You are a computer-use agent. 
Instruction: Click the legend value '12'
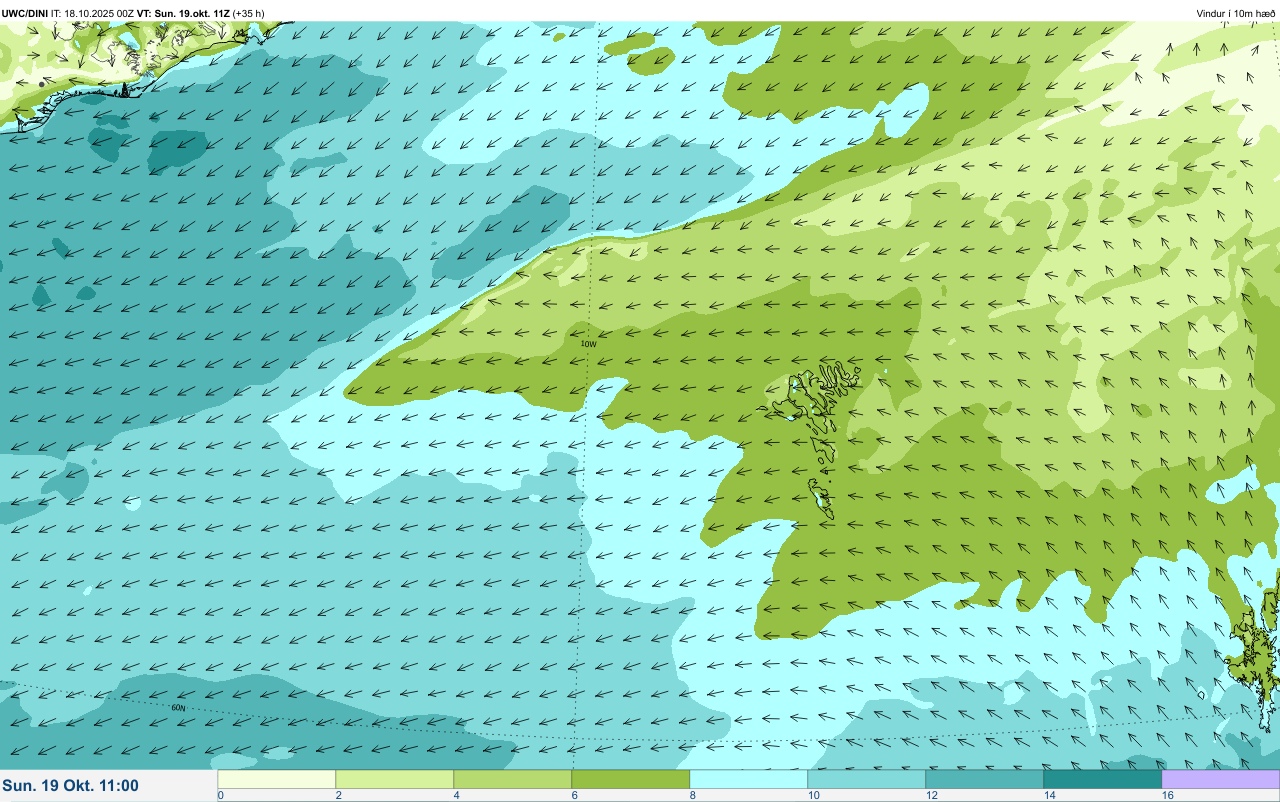(x=933, y=795)
